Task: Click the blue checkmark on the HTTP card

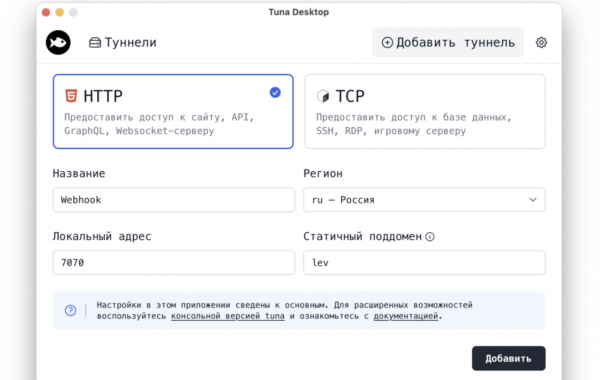Action: (x=275, y=92)
